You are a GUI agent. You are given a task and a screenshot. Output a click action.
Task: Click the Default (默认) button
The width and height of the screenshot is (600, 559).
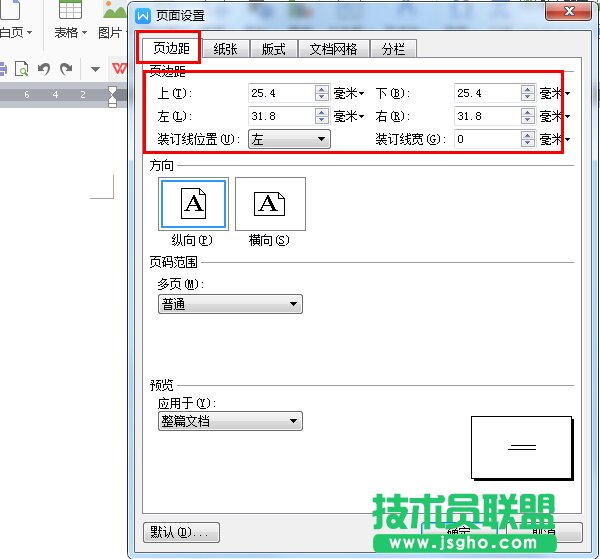click(176, 532)
